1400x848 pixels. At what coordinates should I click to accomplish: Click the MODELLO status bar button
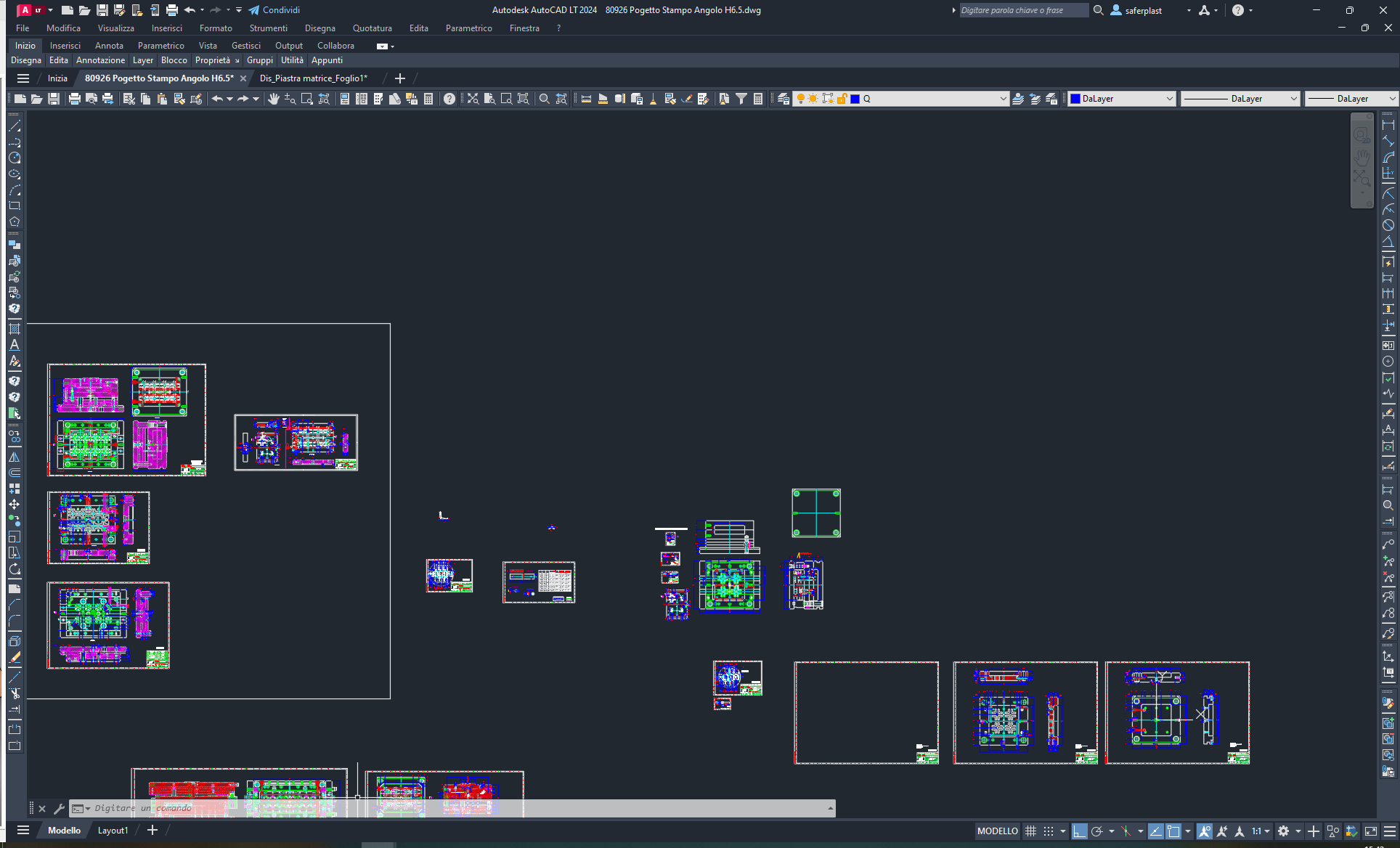(x=997, y=831)
